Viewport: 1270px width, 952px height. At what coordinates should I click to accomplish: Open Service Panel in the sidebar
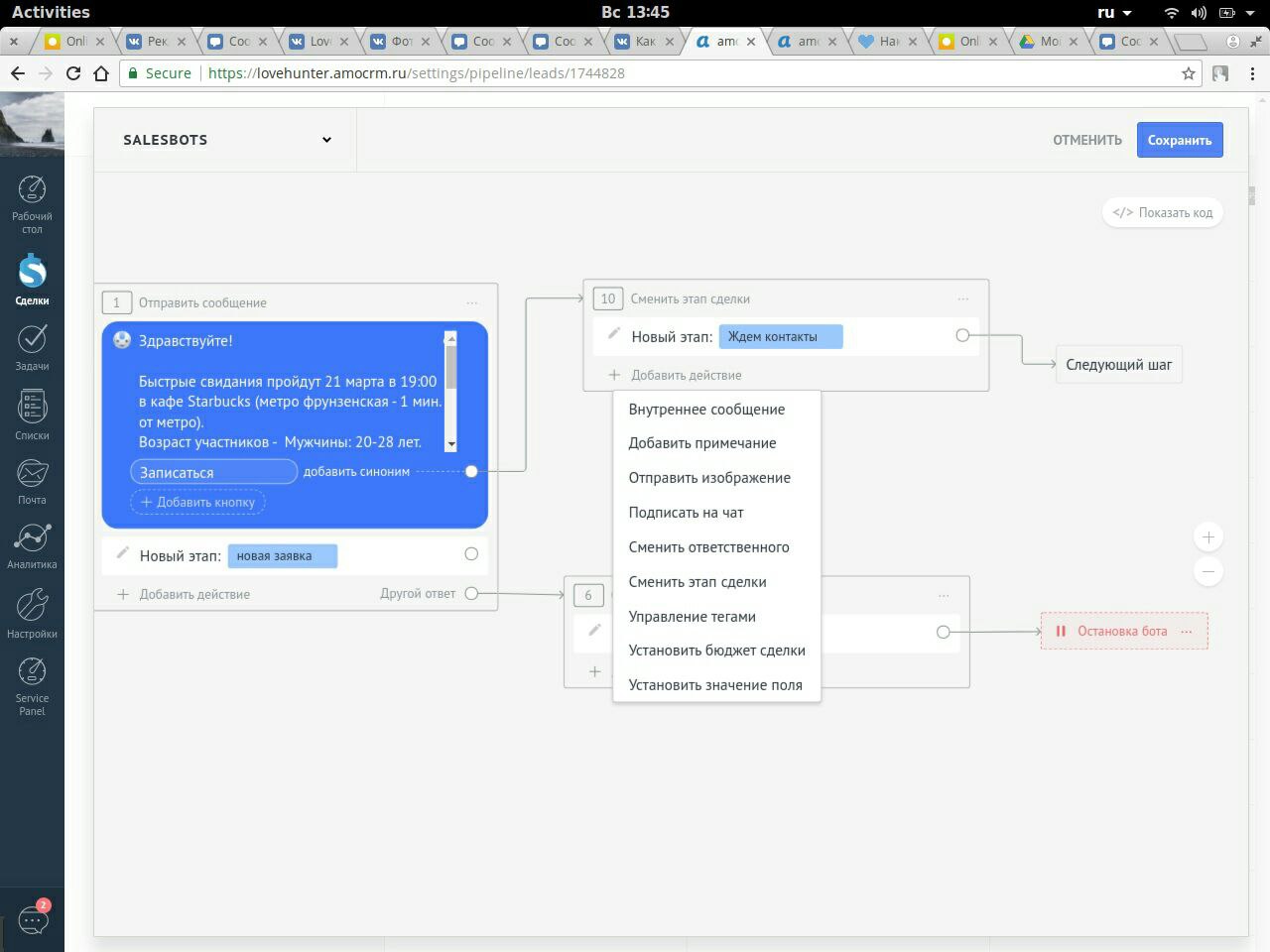[32, 685]
